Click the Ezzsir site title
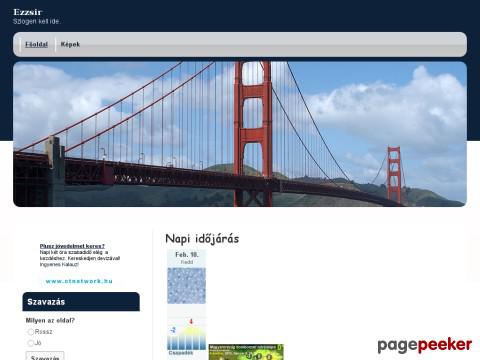This screenshot has width=480, height=360. [x=28, y=12]
